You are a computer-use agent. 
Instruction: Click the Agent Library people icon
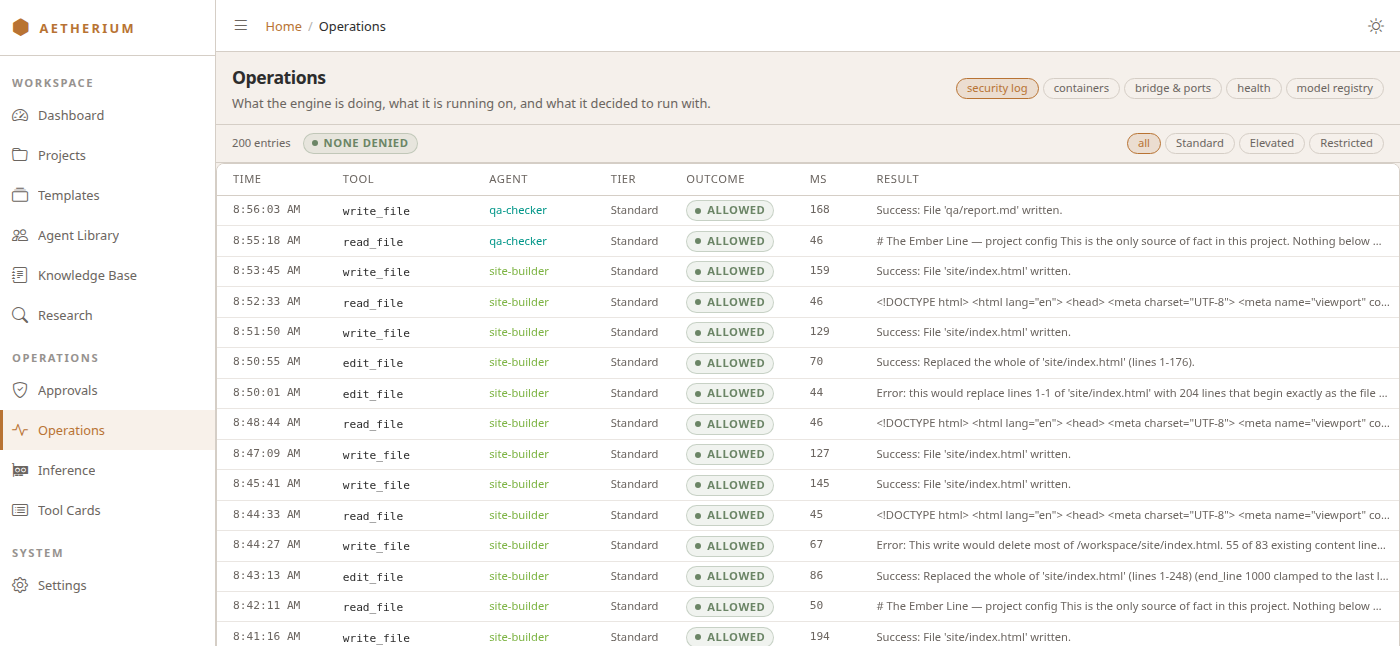pyautogui.click(x=20, y=235)
